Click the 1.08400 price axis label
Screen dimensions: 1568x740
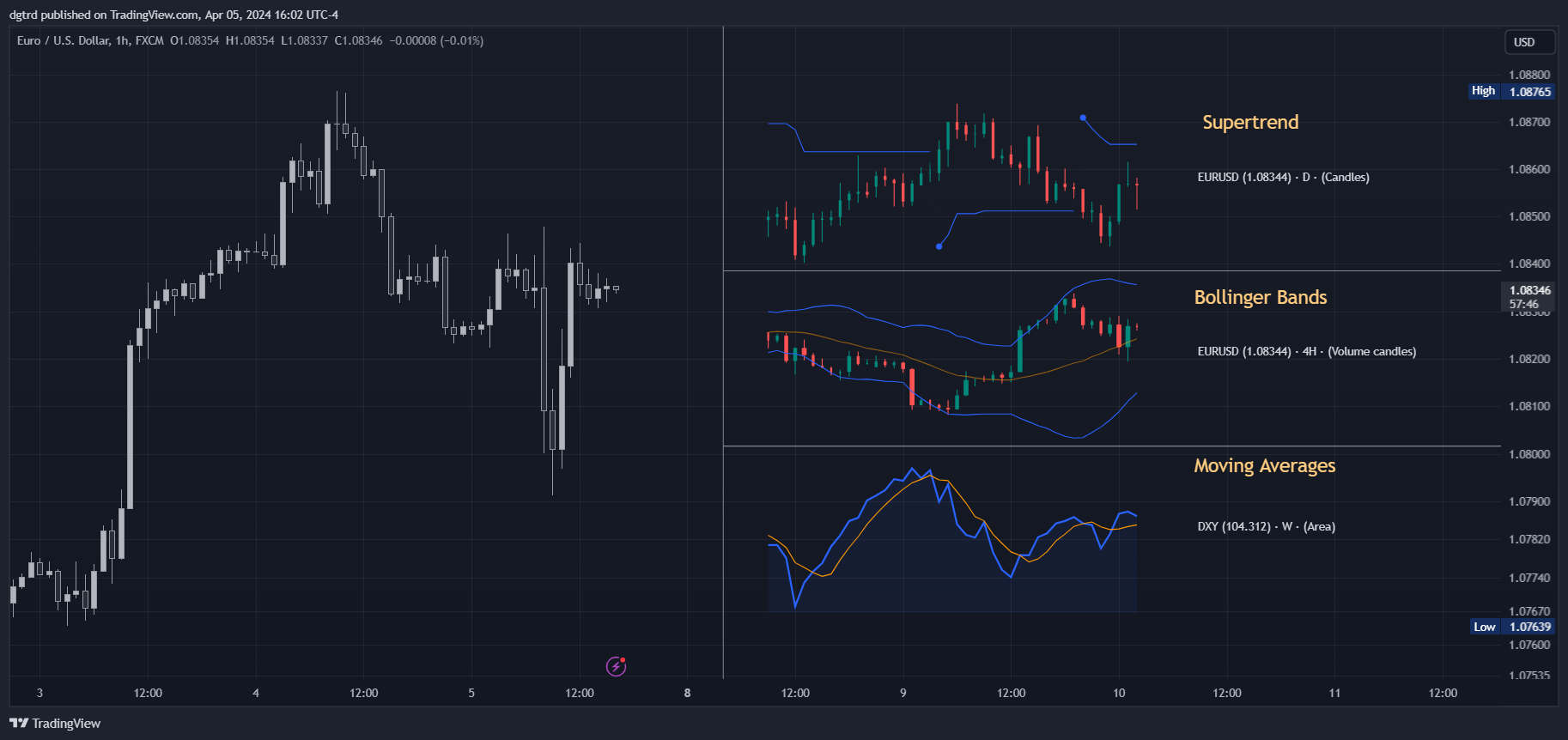[1529, 264]
